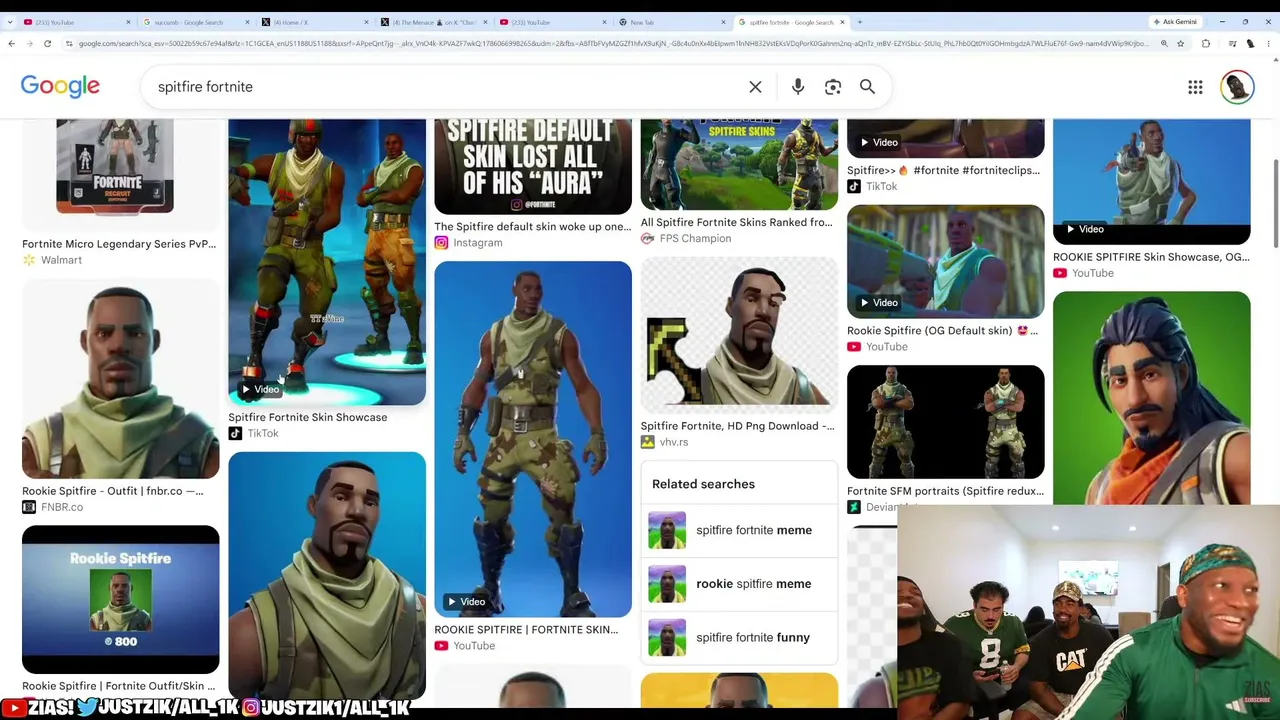Screen dimensions: 1280x720
Task: Click the FNBR.co source label
Action: point(62,507)
